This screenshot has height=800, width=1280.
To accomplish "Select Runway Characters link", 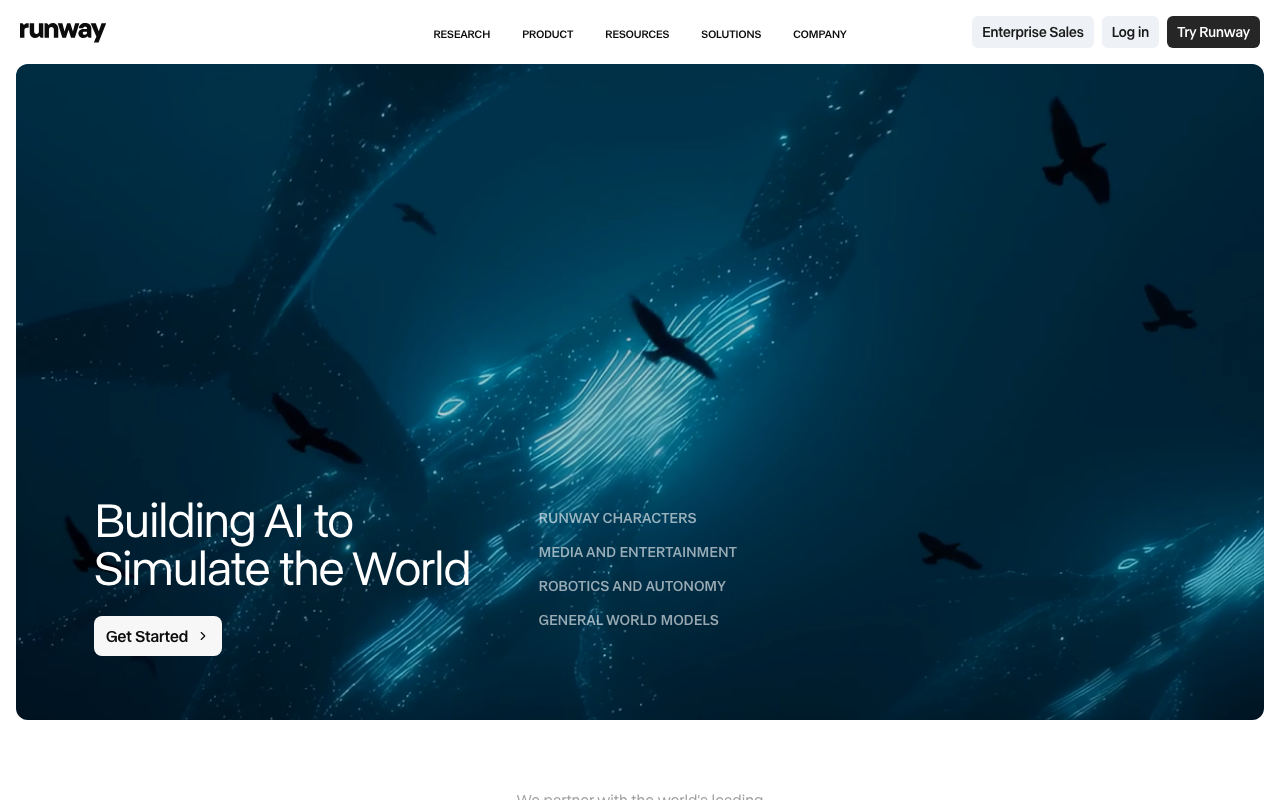I will (617, 518).
